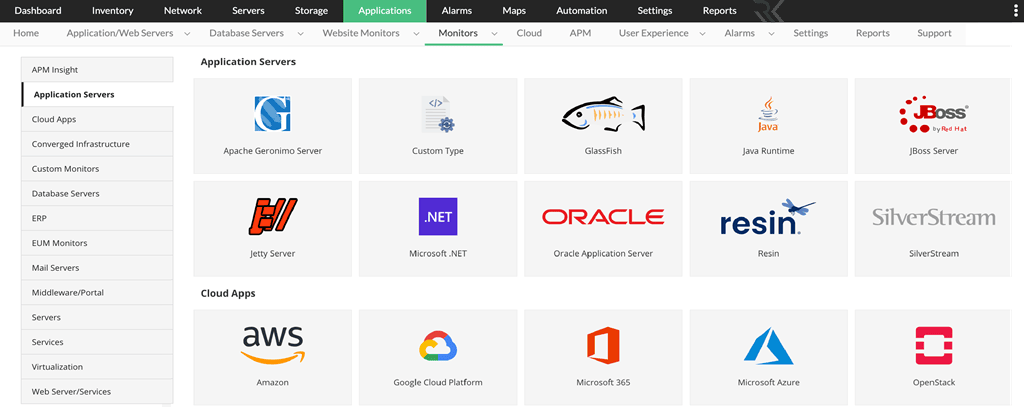Expand the Application/Web Servers dropdown arrow
Screen dimensions: 1024x410
(187, 34)
